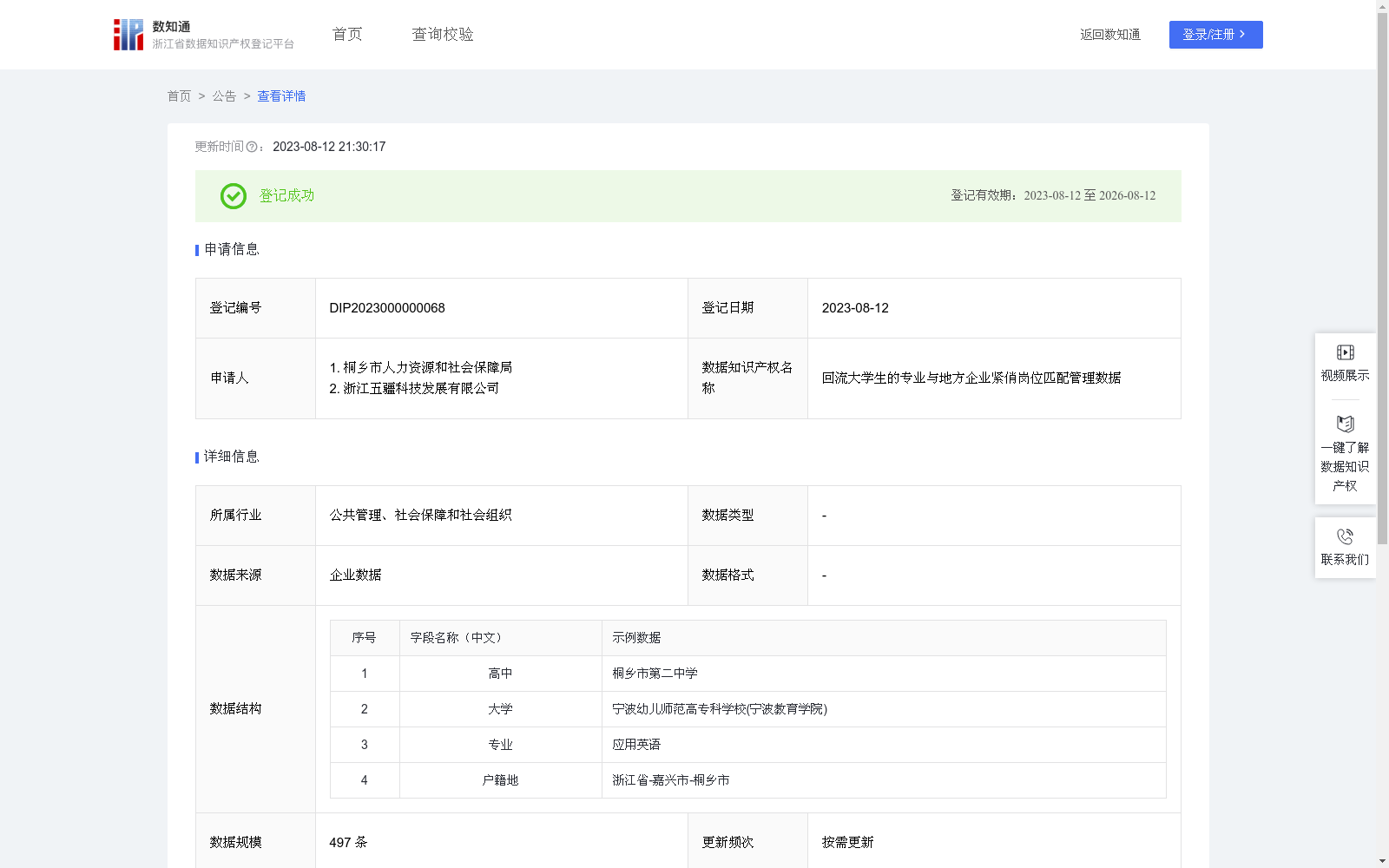Click the 更新频次 label cell
This screenshot has width=1389, height=868.
[747, 841]
